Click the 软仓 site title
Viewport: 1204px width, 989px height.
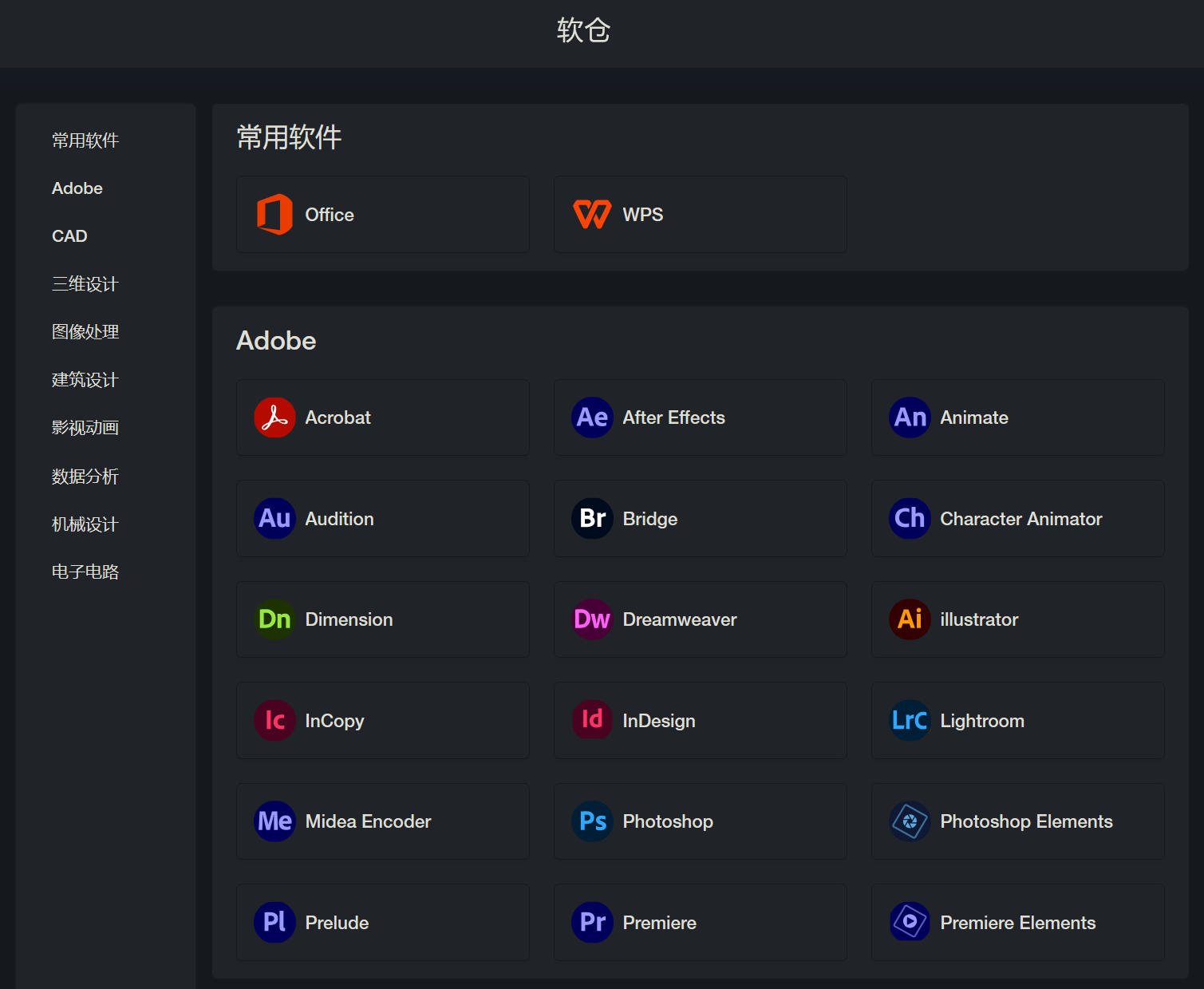coord(583,30)
